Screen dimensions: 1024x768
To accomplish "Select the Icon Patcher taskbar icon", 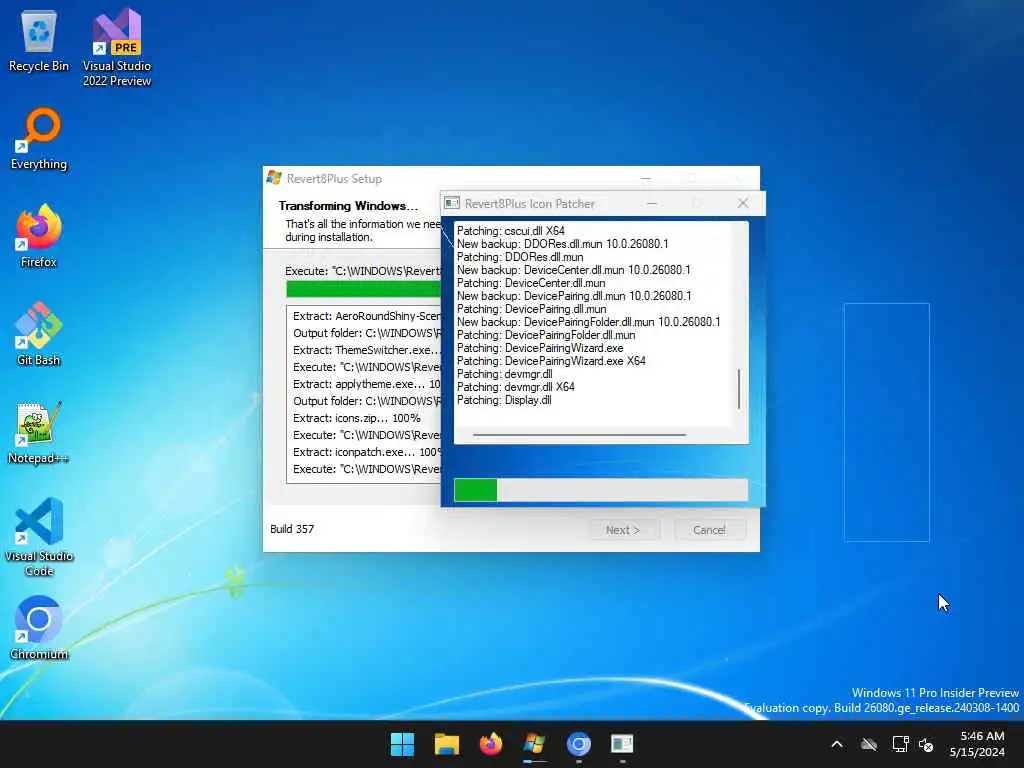I will click(622, 744).
